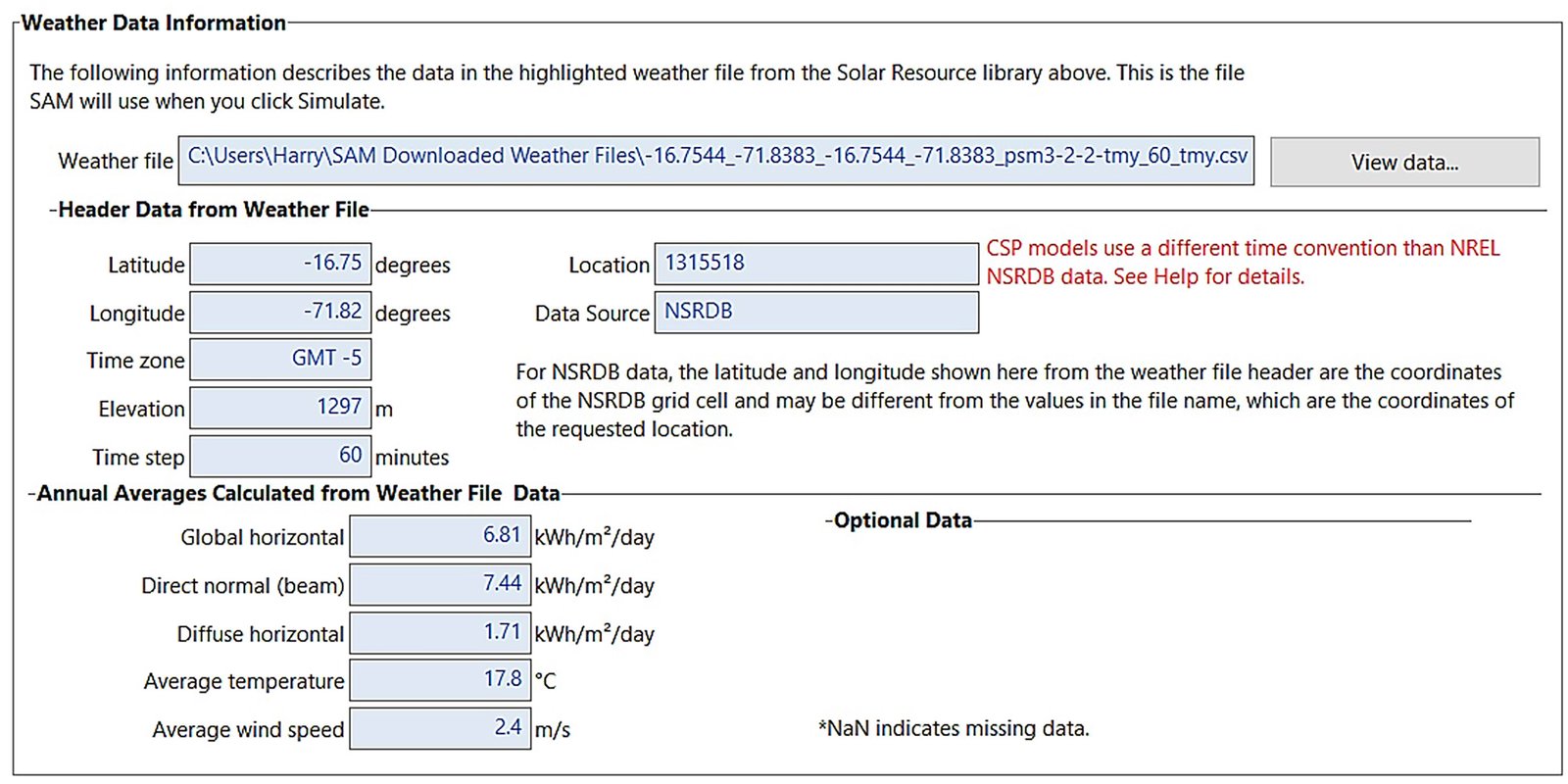Click the kWh/m²/day unit beside Global horizontal

[595, 537]
